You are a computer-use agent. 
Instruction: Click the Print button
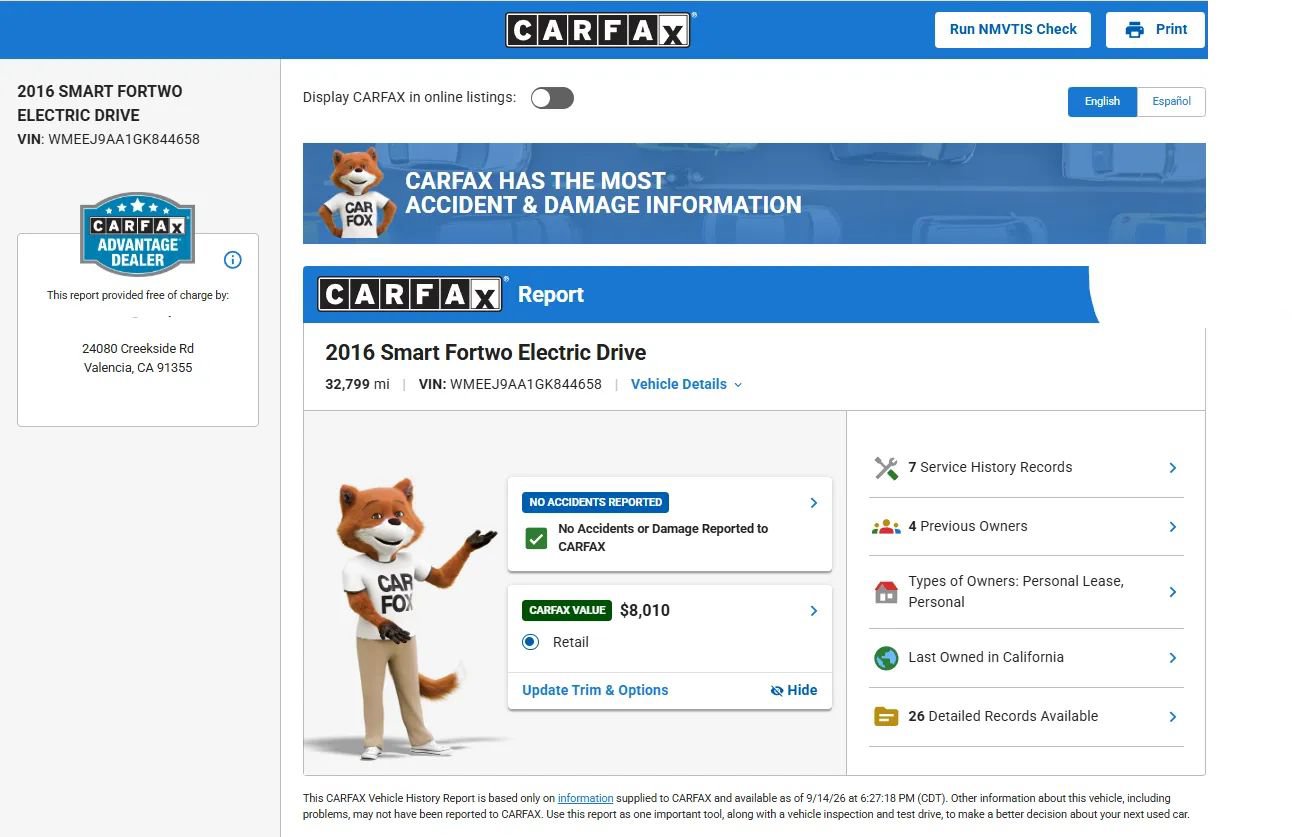[1156, 30]
